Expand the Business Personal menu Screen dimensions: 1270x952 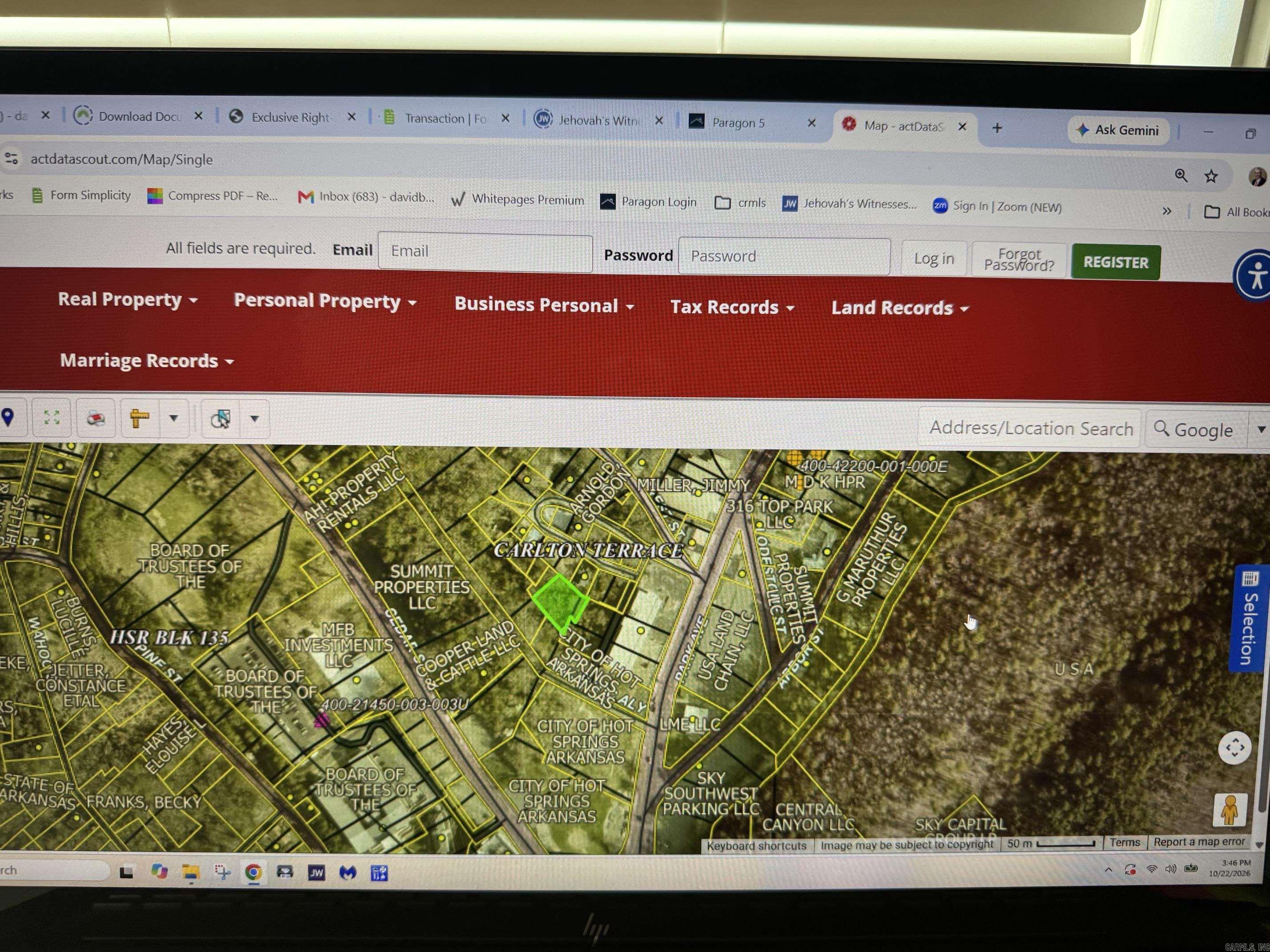(544, 305)
